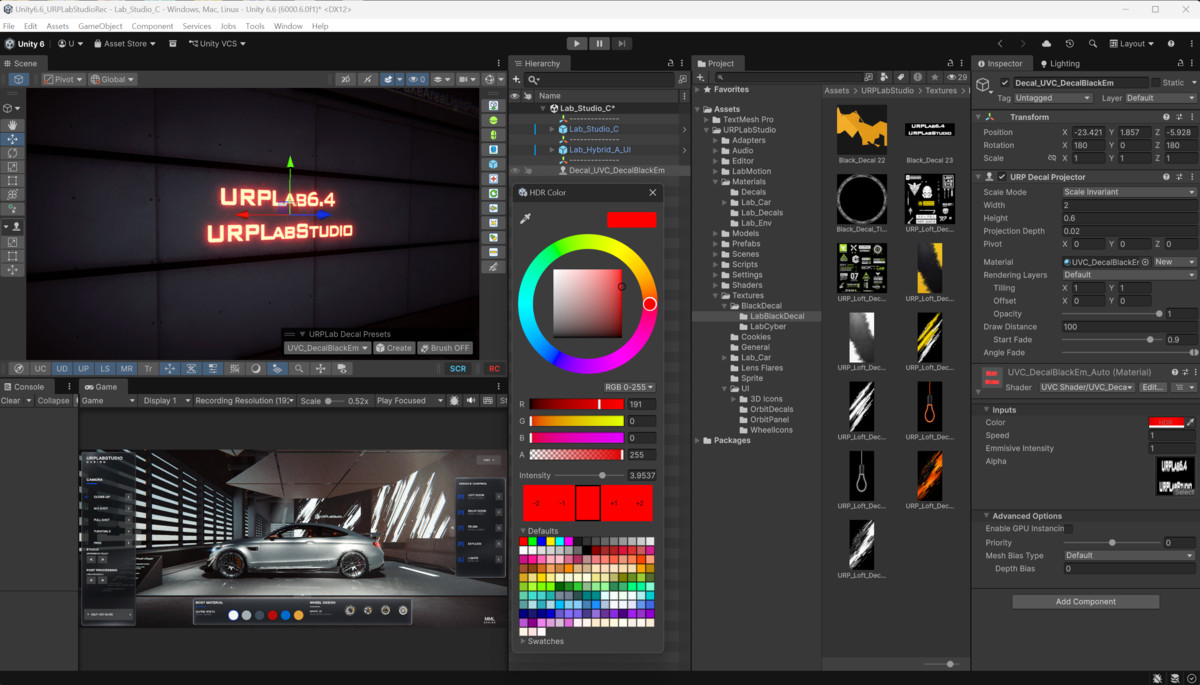The image size is (1200, 685).
Task: Click the UC button below the Scene view
Action: coord(40,369)
